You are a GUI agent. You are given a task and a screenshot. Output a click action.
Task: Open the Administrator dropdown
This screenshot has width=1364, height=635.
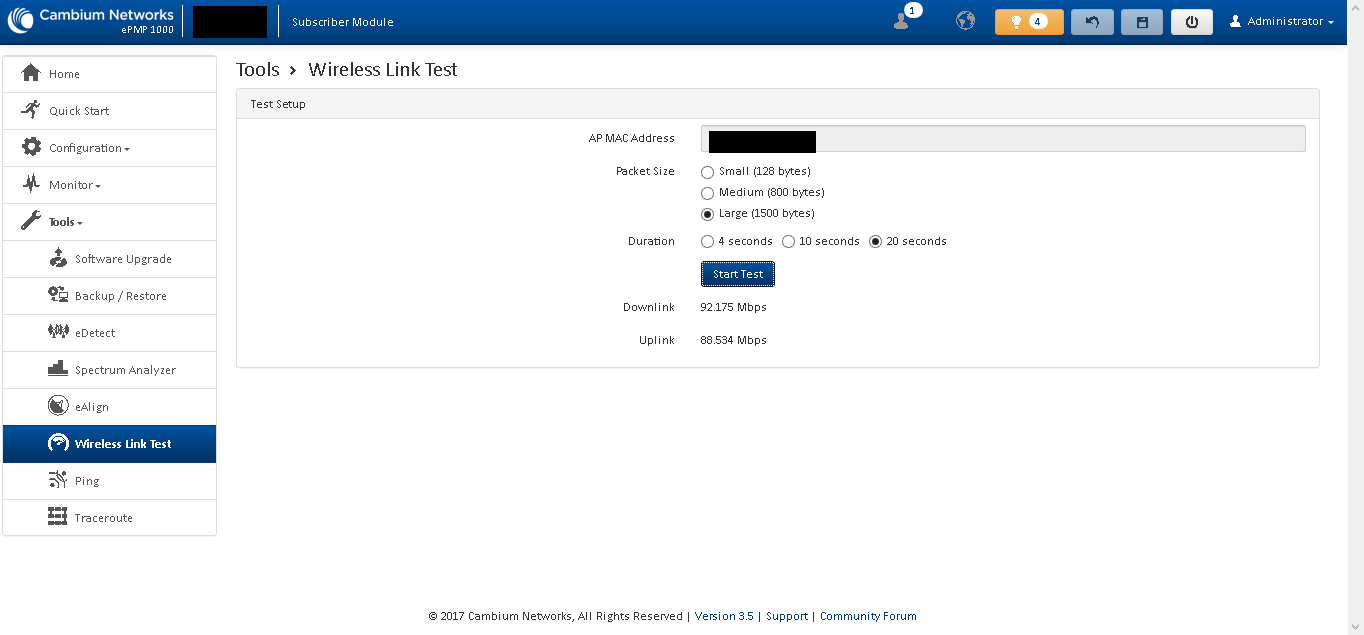1282,22
